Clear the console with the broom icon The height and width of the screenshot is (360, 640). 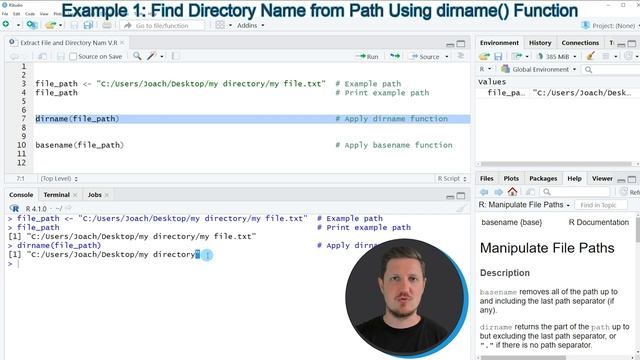(461, 209)
